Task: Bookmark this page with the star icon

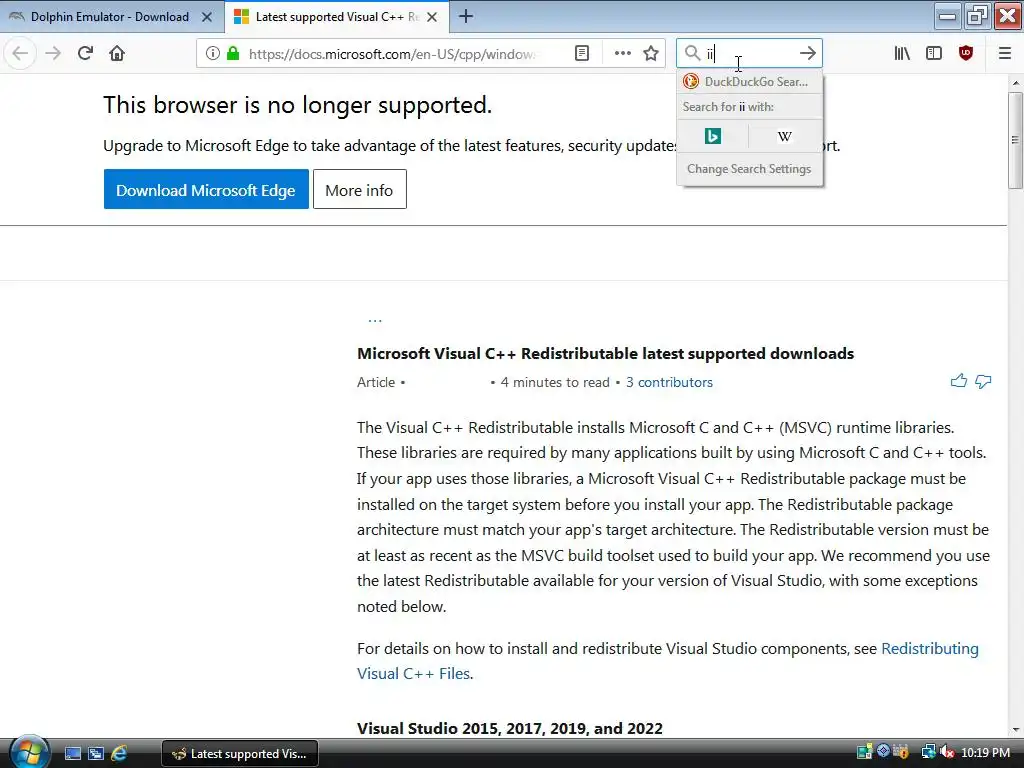Action: (650, 53)
